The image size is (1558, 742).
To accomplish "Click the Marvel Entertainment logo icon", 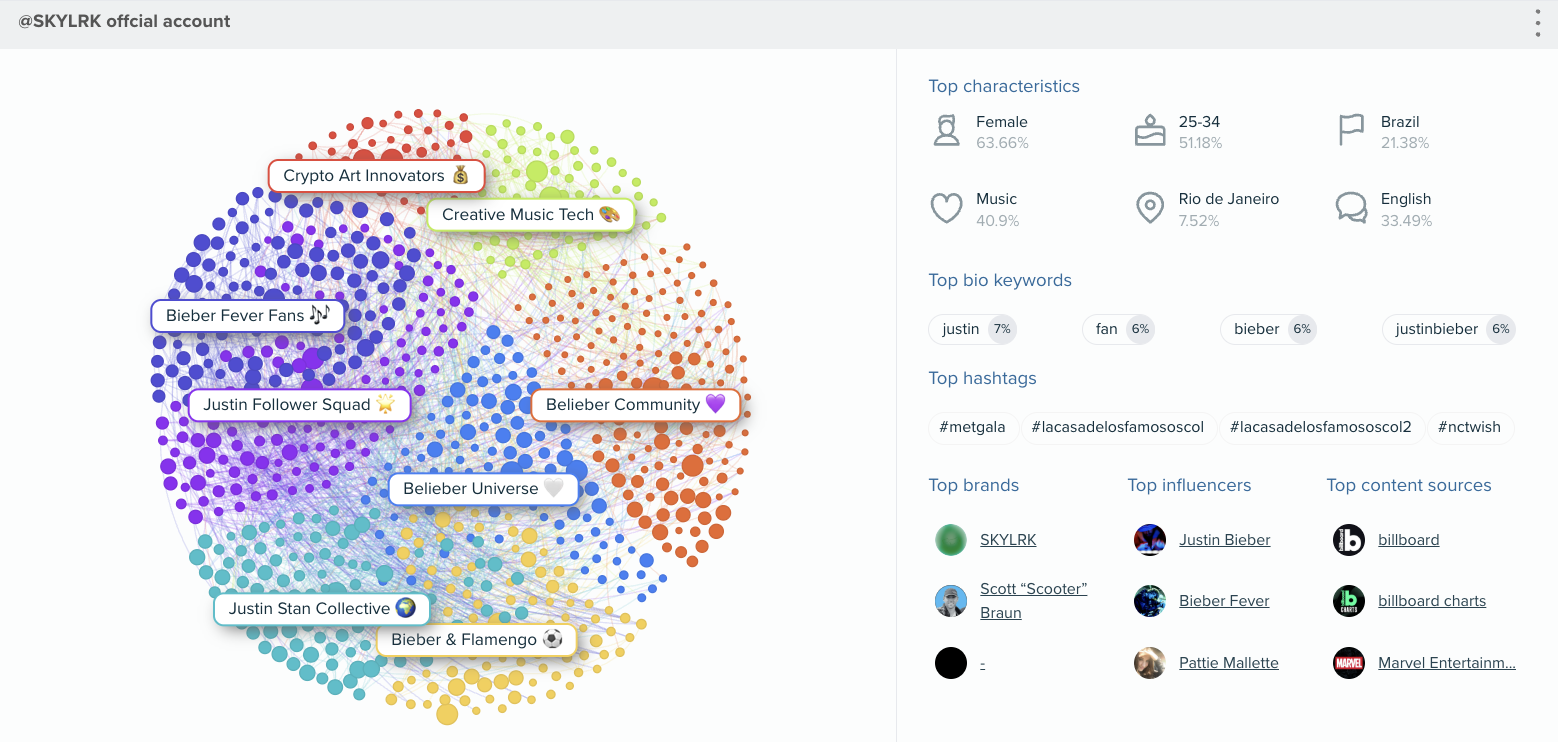I will pos(1349,663).
